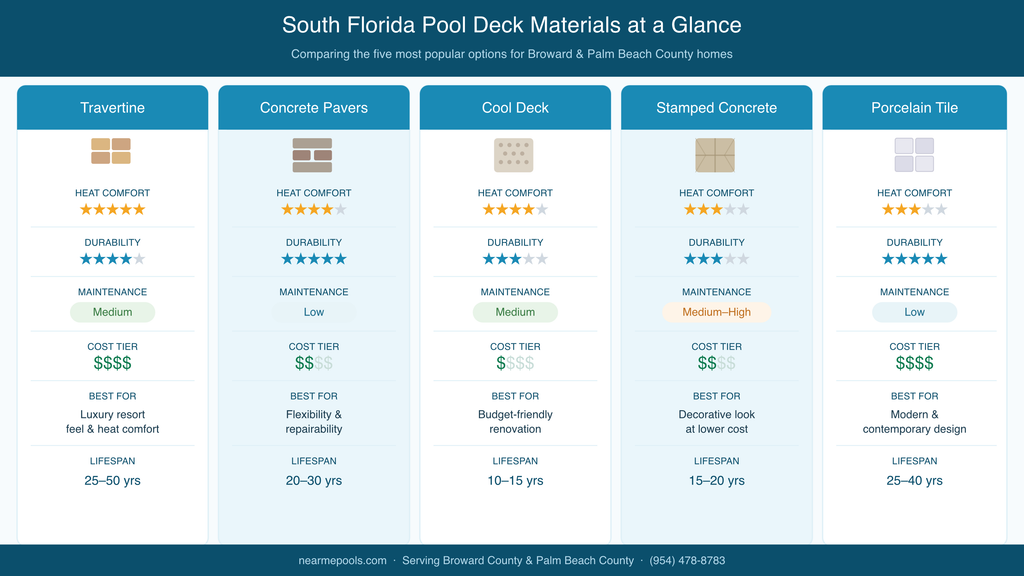Select the Porcelain Tile column header
Viewport: 1024px width, 576px height.
tap(914, 108)
